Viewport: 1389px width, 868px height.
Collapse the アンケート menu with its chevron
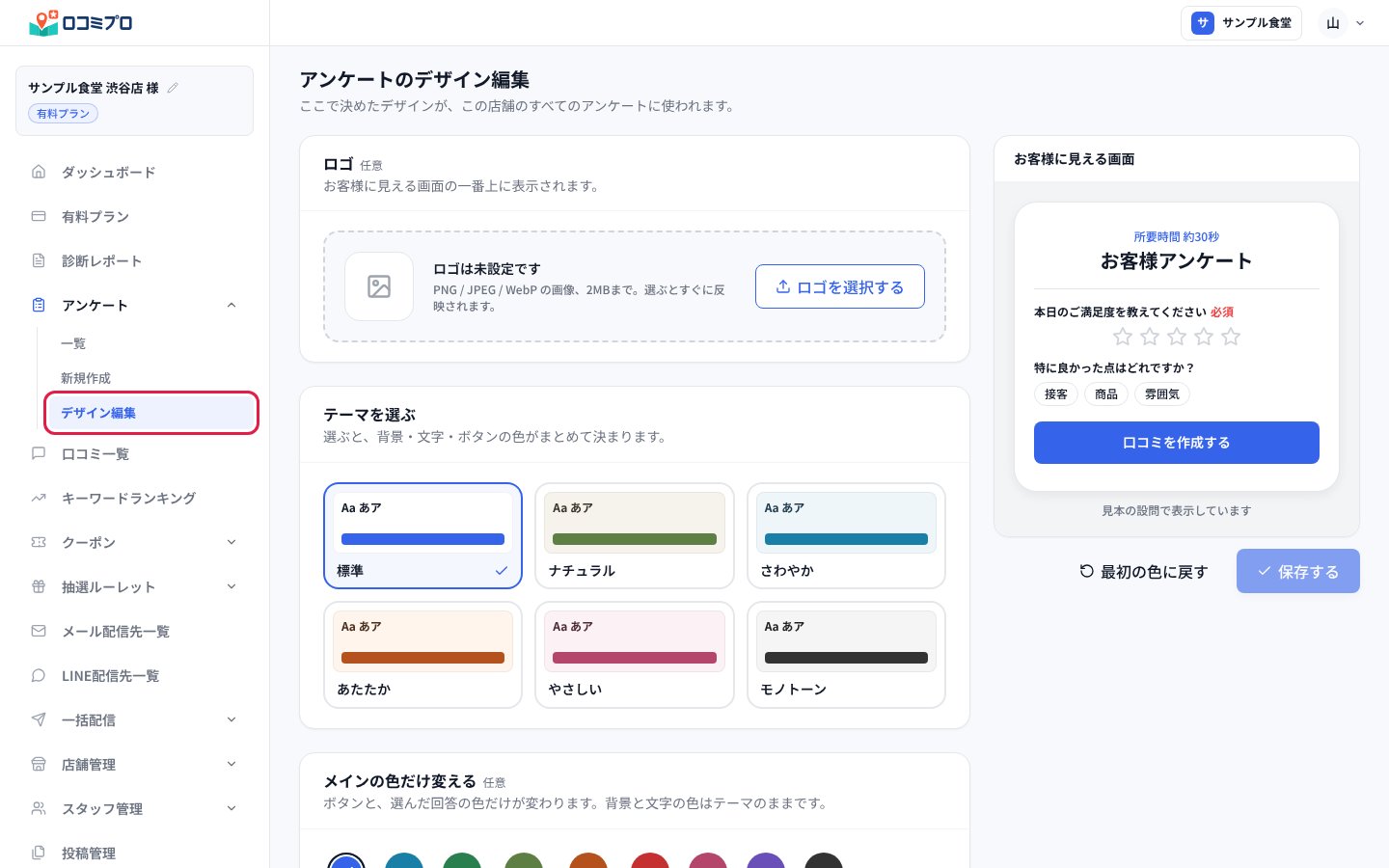click(x=231, y=305)
